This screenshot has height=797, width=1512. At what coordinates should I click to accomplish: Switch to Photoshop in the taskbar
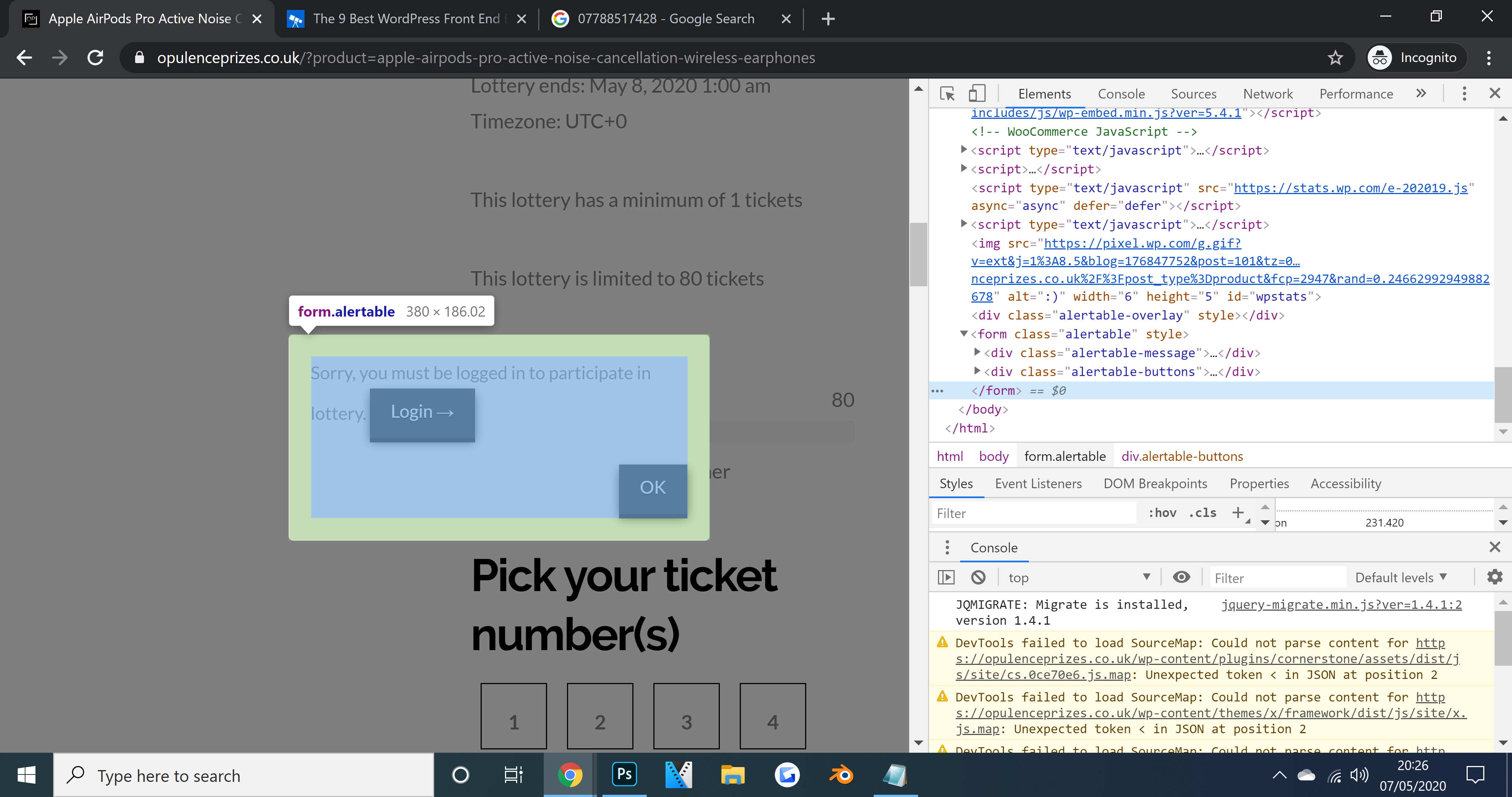click(x=624, y=775)
